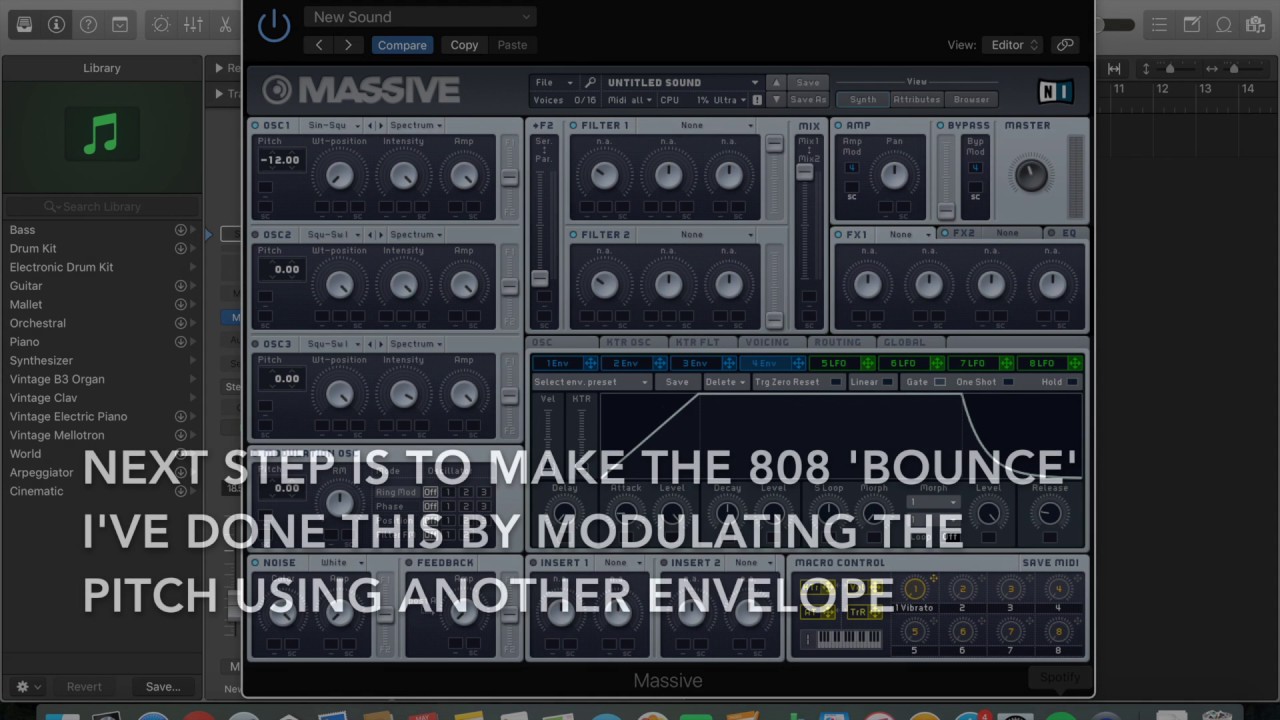Image resolution: width=1280 pixels, height=720 pixels.
Task: Toggle Bypass section on/off indicator
Action: click(940, 126)
